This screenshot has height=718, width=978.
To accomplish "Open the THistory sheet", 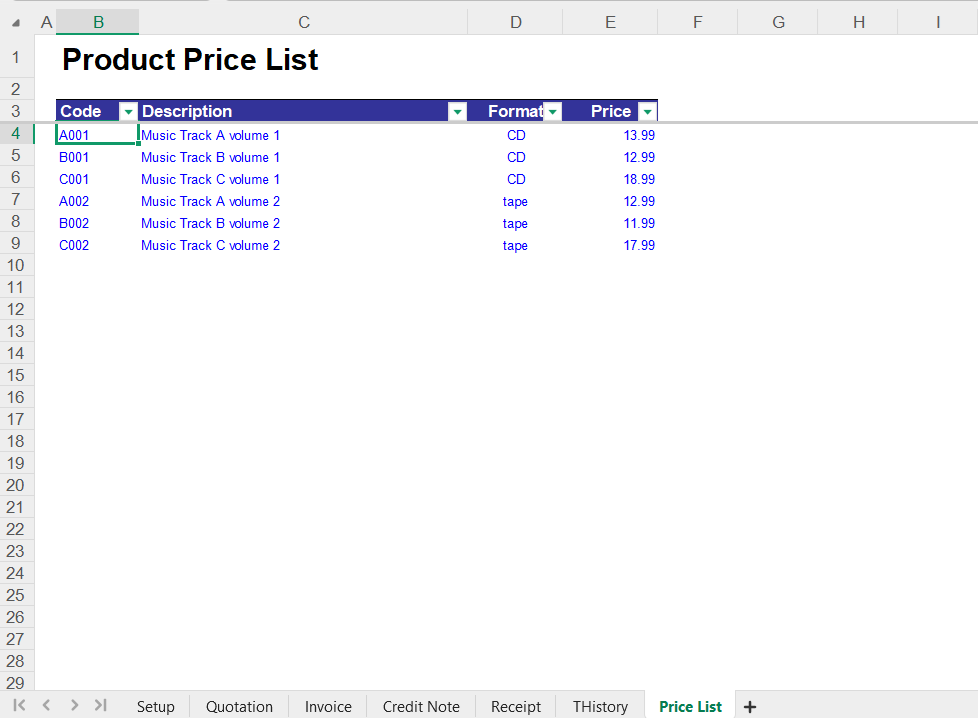I will click(x=599, y=706).
